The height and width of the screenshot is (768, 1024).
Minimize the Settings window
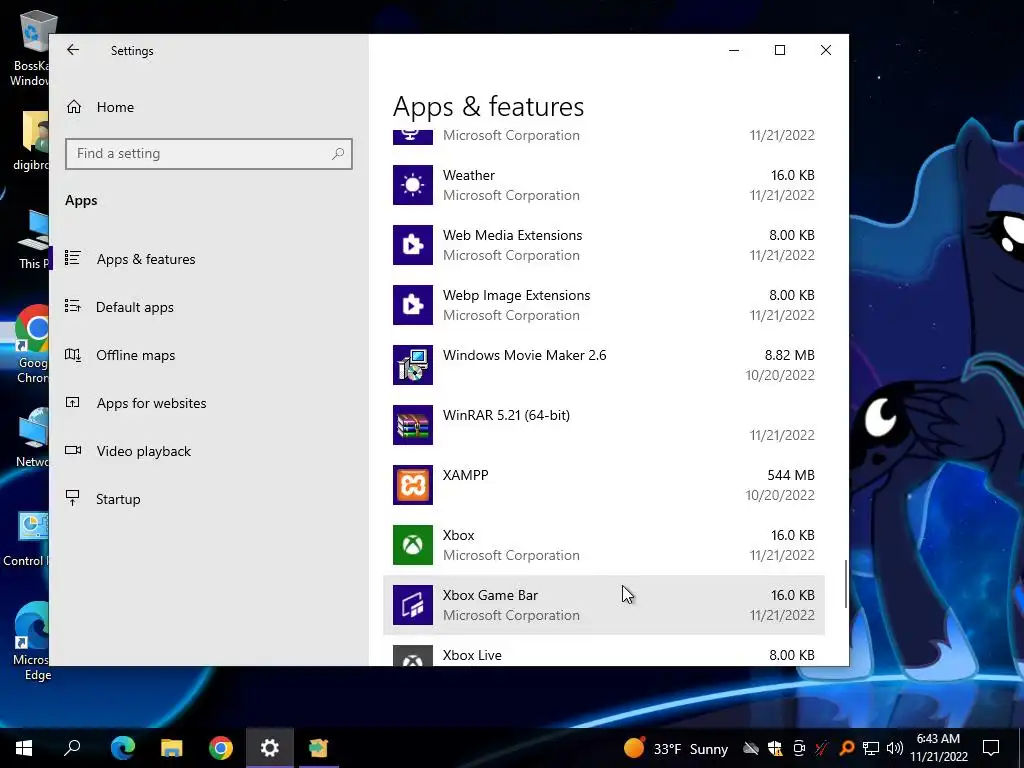[734, 50]
